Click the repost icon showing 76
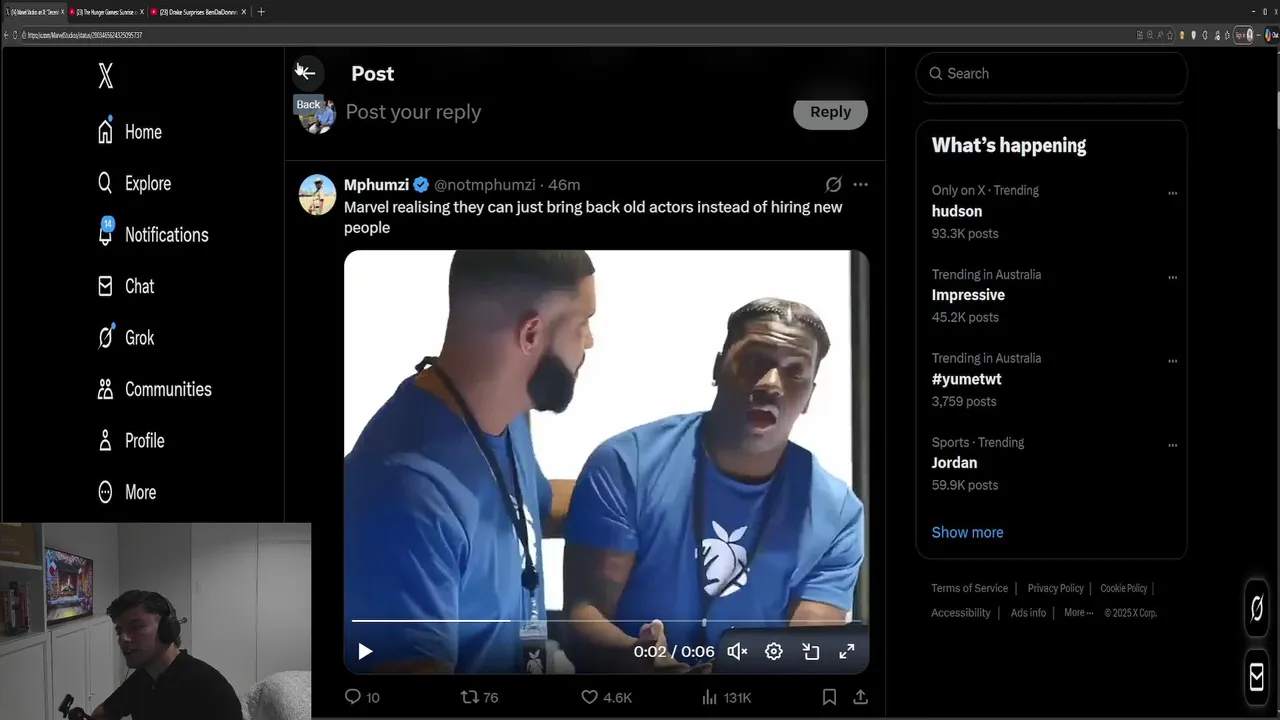This screenshot has width=1280, height=720. pyautogui.click(x=478, y=697)
